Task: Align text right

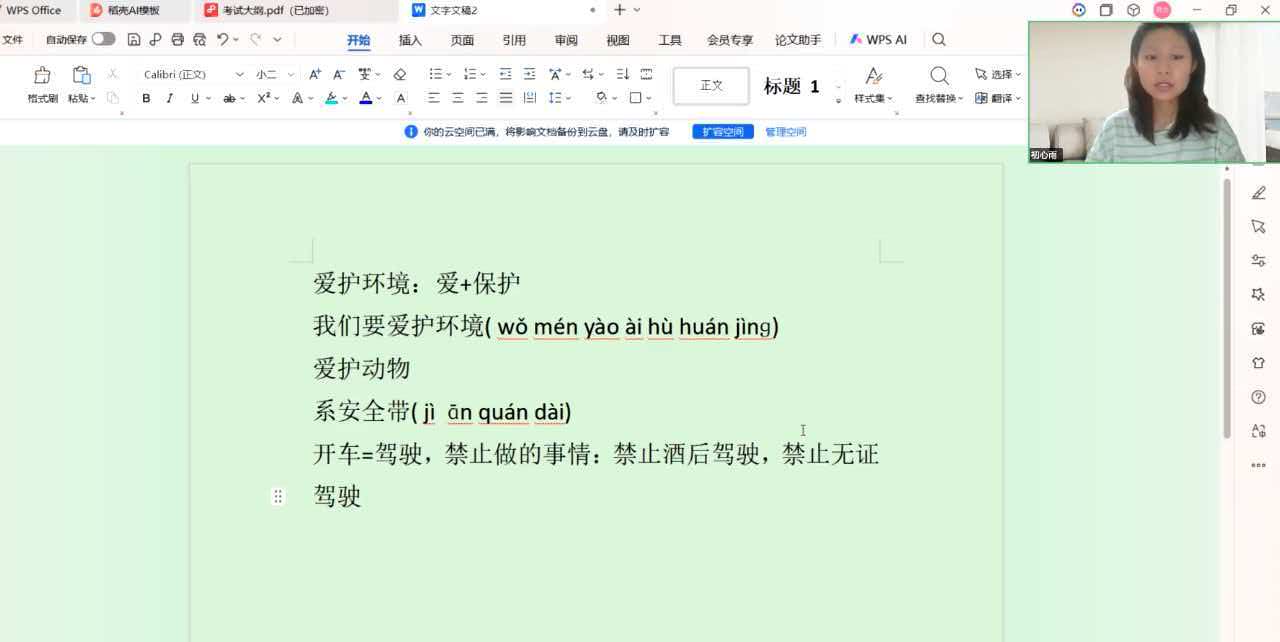Action: 482,98
